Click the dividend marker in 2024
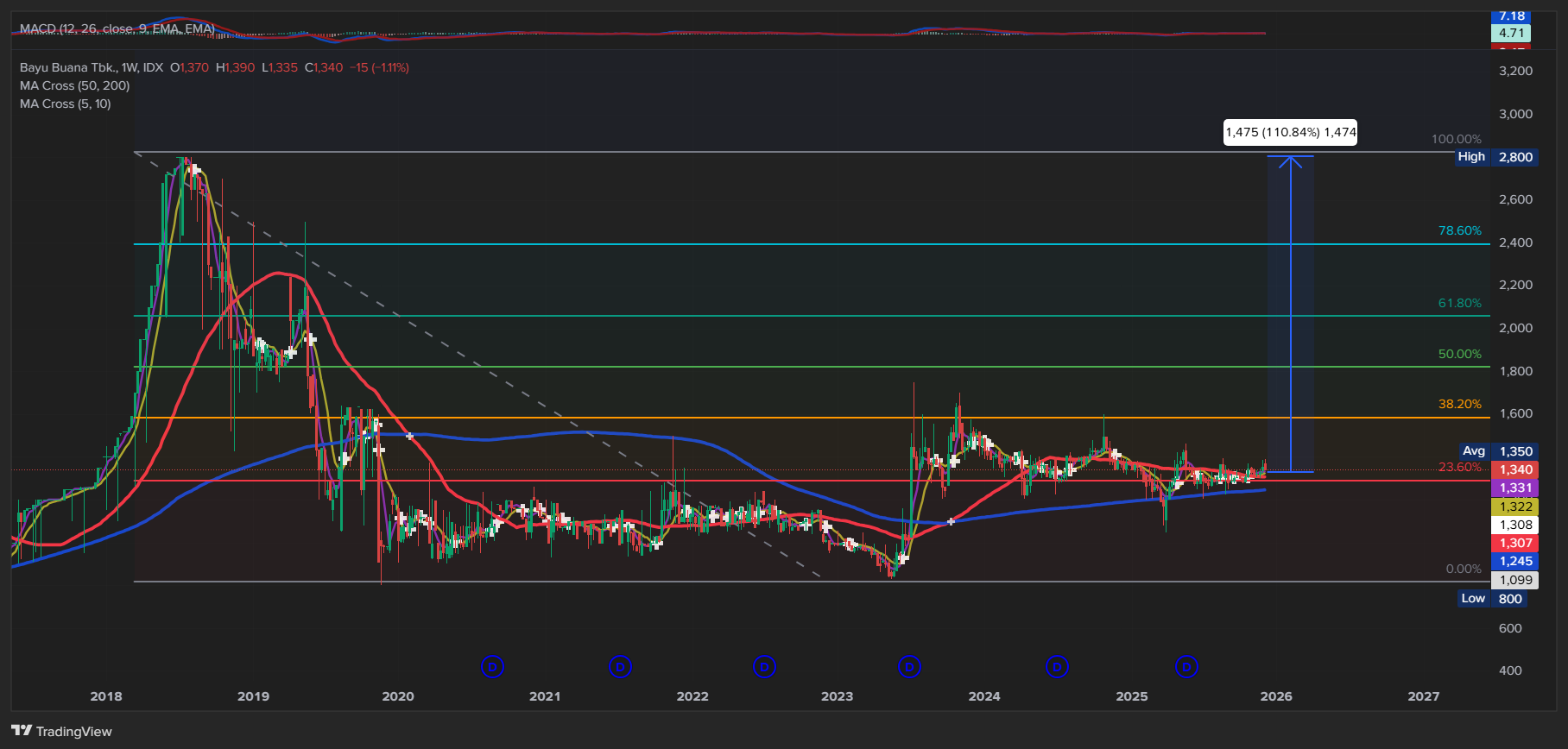Viewport: 1568px width, 749px height. tap(1057, 666)
